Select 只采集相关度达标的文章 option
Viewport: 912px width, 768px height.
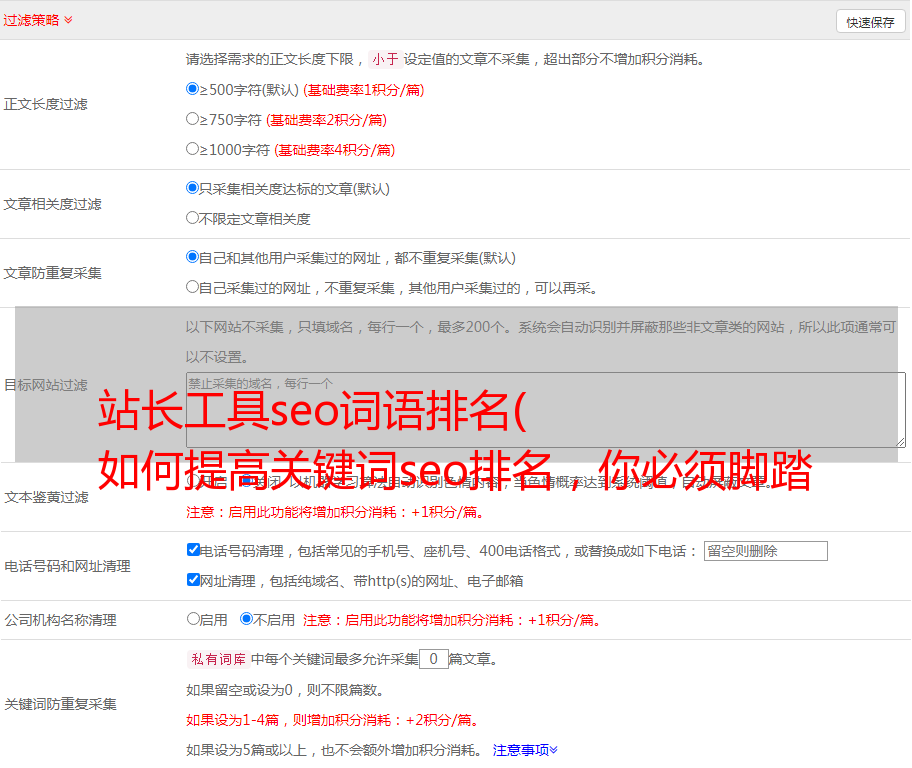pyautogui.click(x=193, y=188)
